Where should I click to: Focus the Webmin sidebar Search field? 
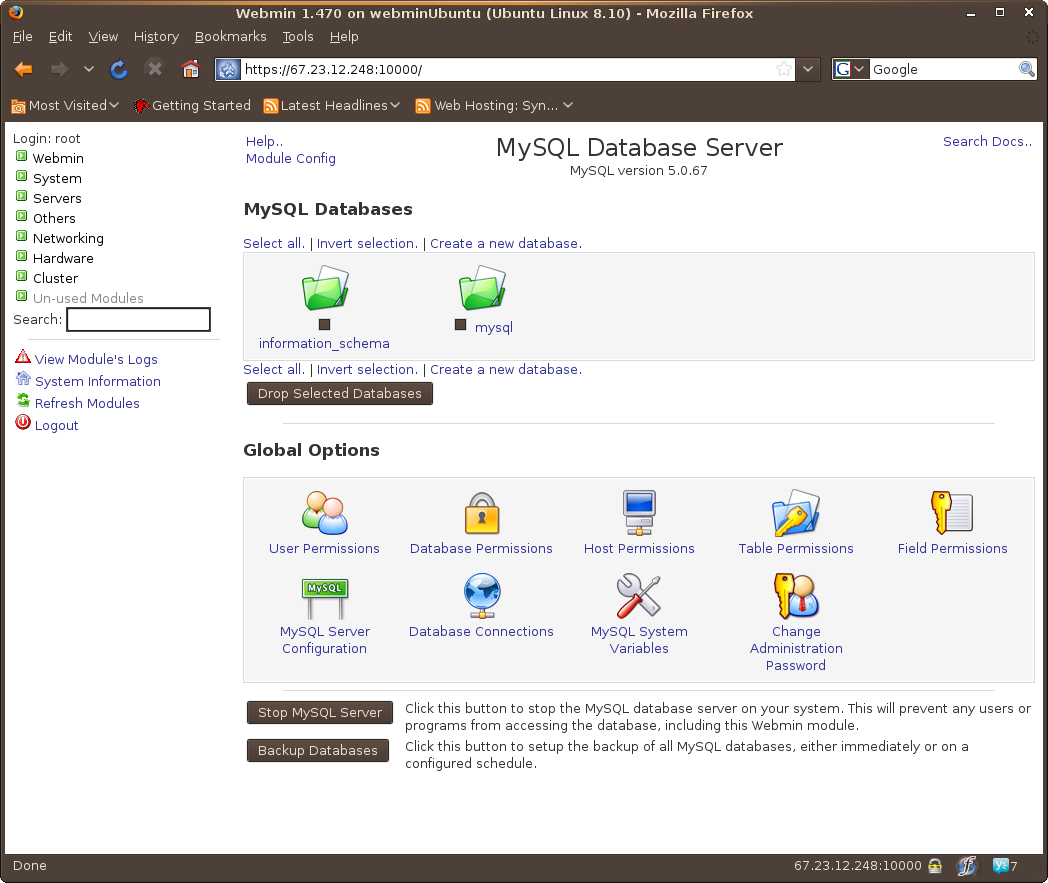(x=138, y=320)
